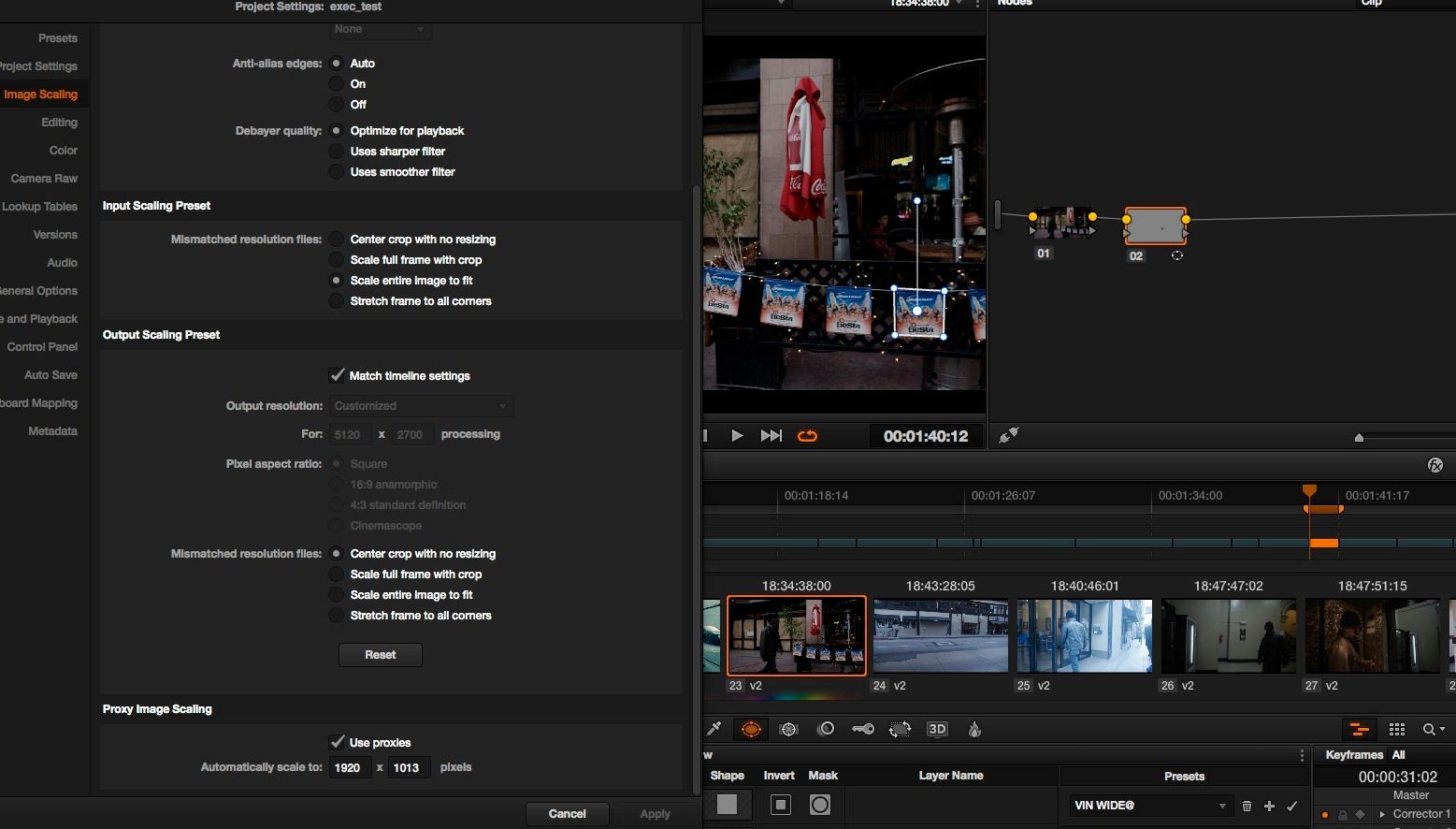The image size is (1456, 829).
Task: Delete the window preset with trash icon
Action: pyautogui.click(x=1247, y=806)
